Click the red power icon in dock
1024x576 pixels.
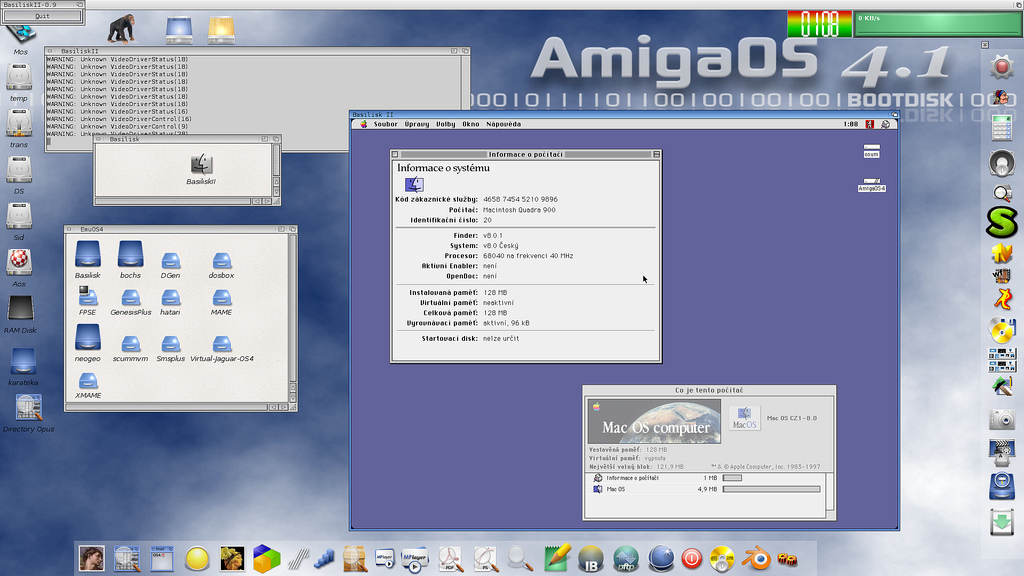(691, 558)
